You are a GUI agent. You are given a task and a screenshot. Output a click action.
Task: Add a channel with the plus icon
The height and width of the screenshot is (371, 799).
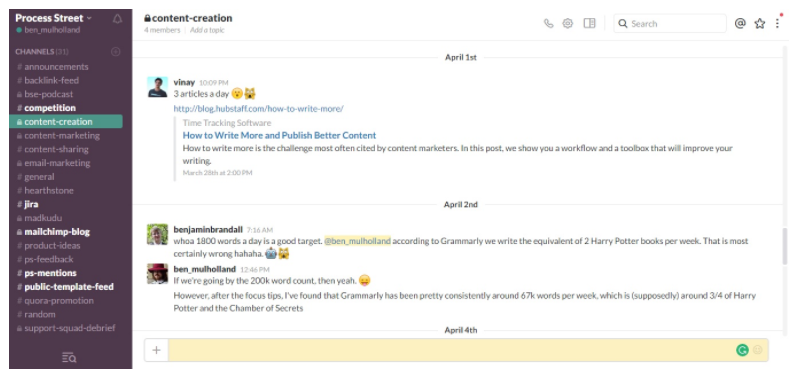point(116,51)
